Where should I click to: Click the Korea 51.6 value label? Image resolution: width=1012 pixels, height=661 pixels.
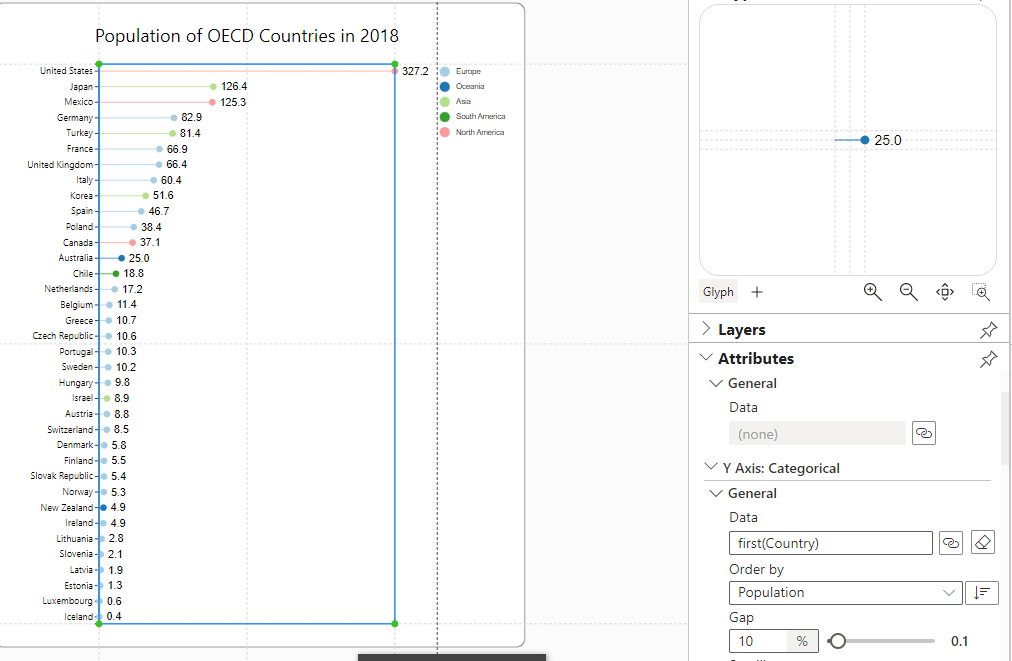(x=163, y=196)
